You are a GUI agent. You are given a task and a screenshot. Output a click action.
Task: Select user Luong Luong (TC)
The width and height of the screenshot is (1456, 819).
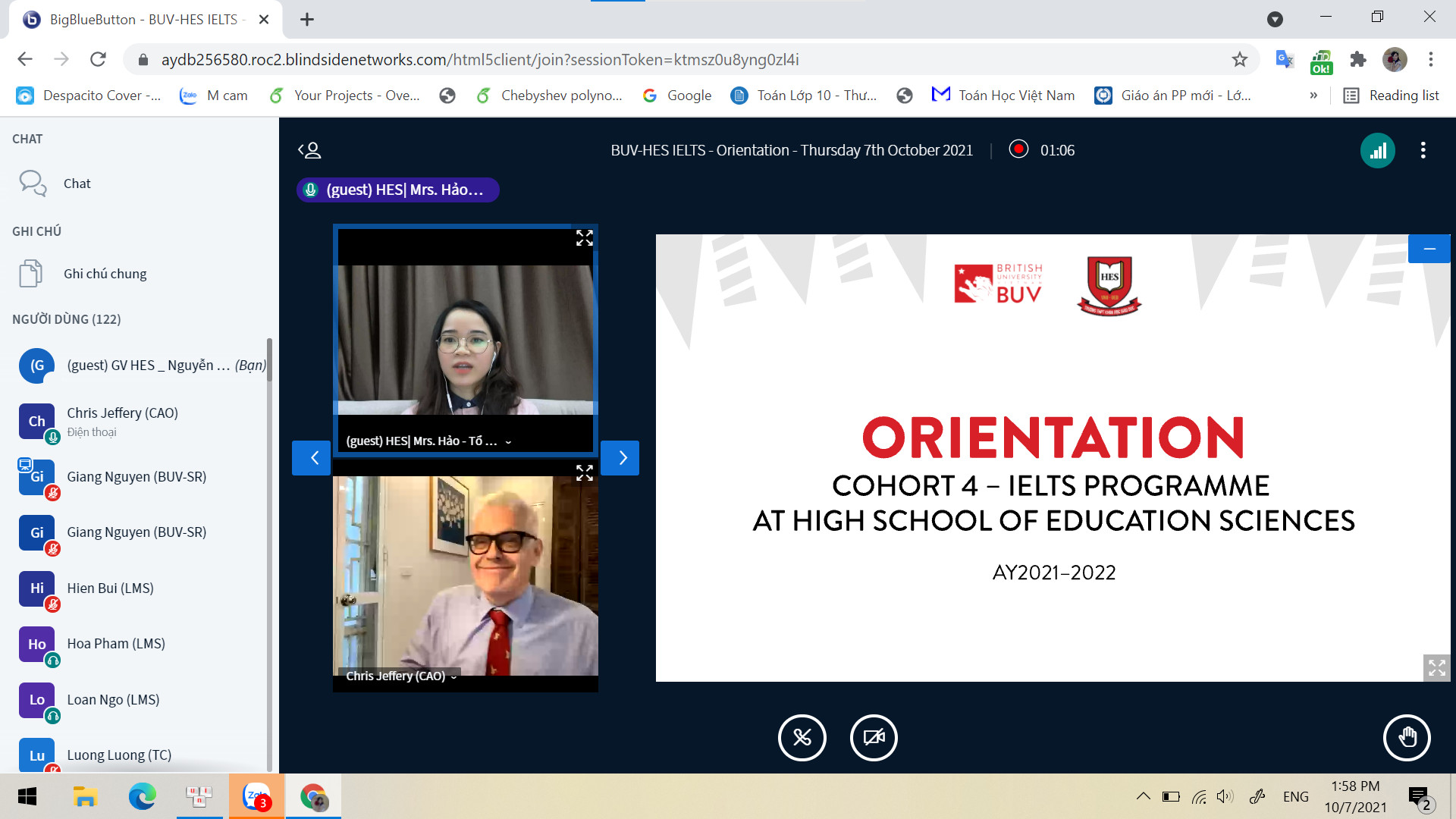[140, 755]
